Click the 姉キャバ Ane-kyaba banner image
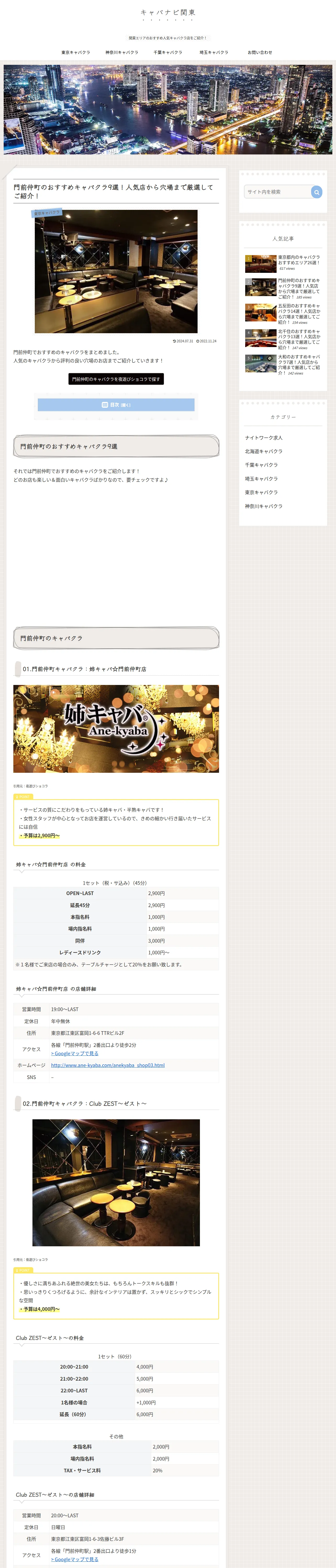The height and width of the screenshot is (1568, 336). click(x=116, y=729)
